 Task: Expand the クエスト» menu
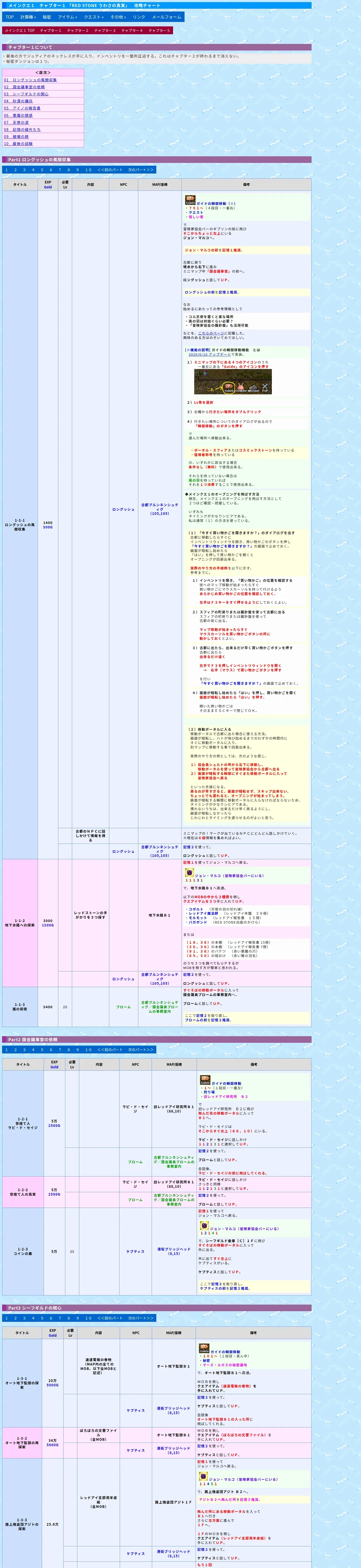(x=94, y=17)
